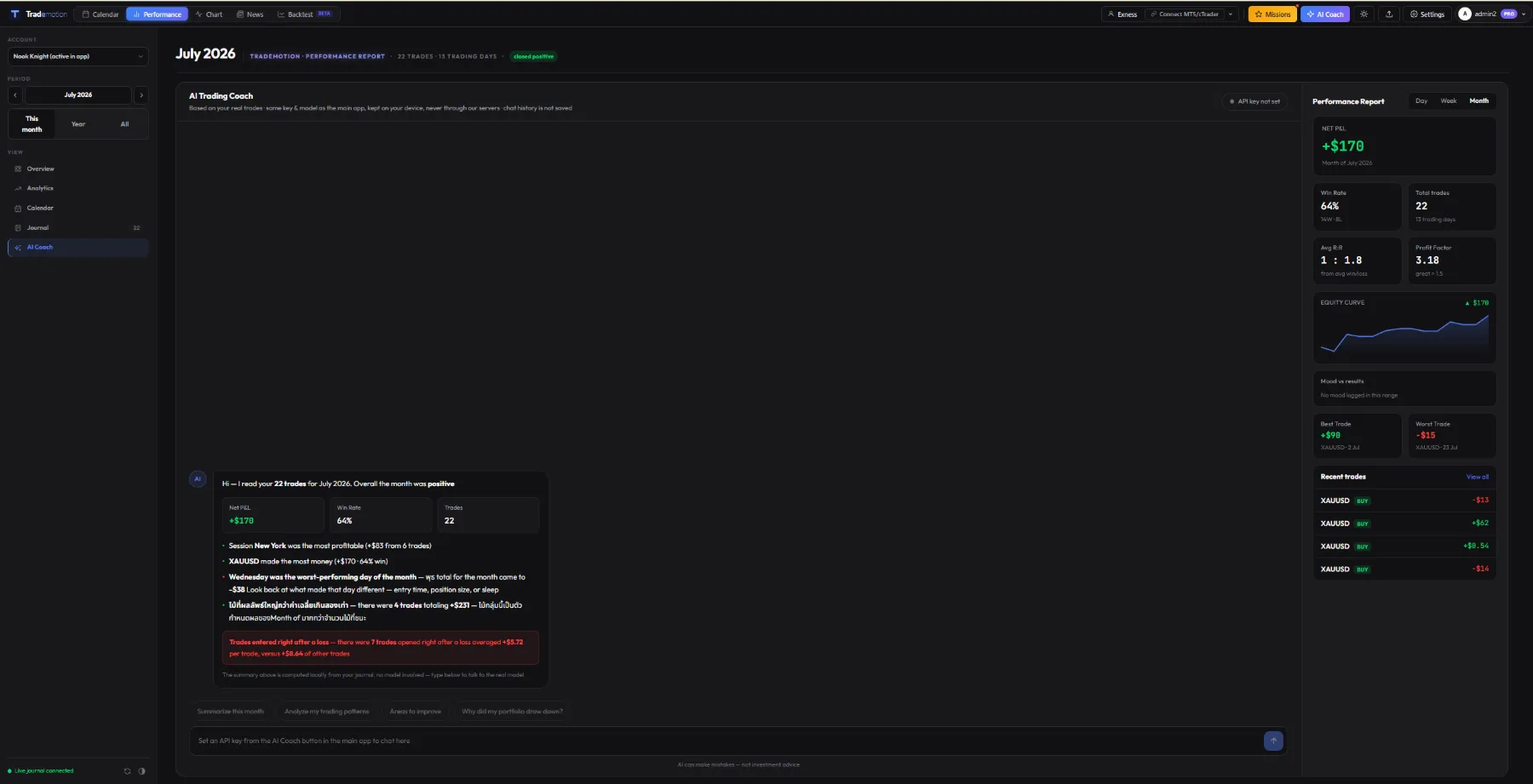The image size is (1533, 784).
Task: Open the Backtest tab in top navigation
Action: 304,14
